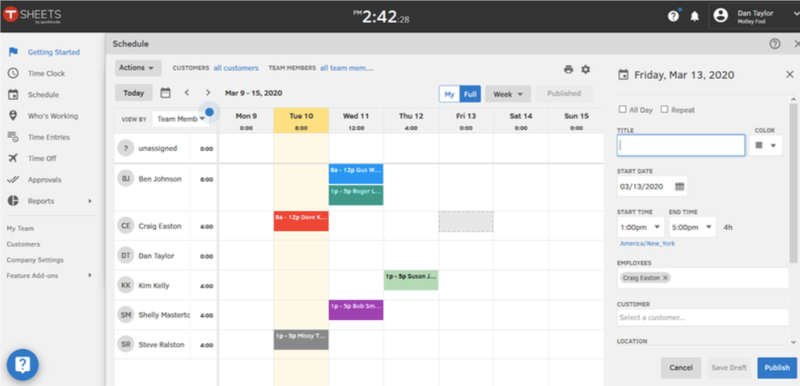Click the Publish button
This screenshot has height=386, width=800.
[x=777, y=368]
